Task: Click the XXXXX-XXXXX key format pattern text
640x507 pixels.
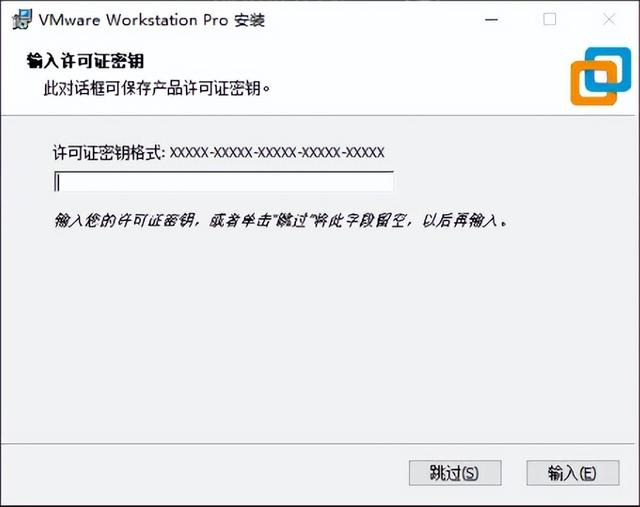Action: pyautogui.click(x=277, y=153)
